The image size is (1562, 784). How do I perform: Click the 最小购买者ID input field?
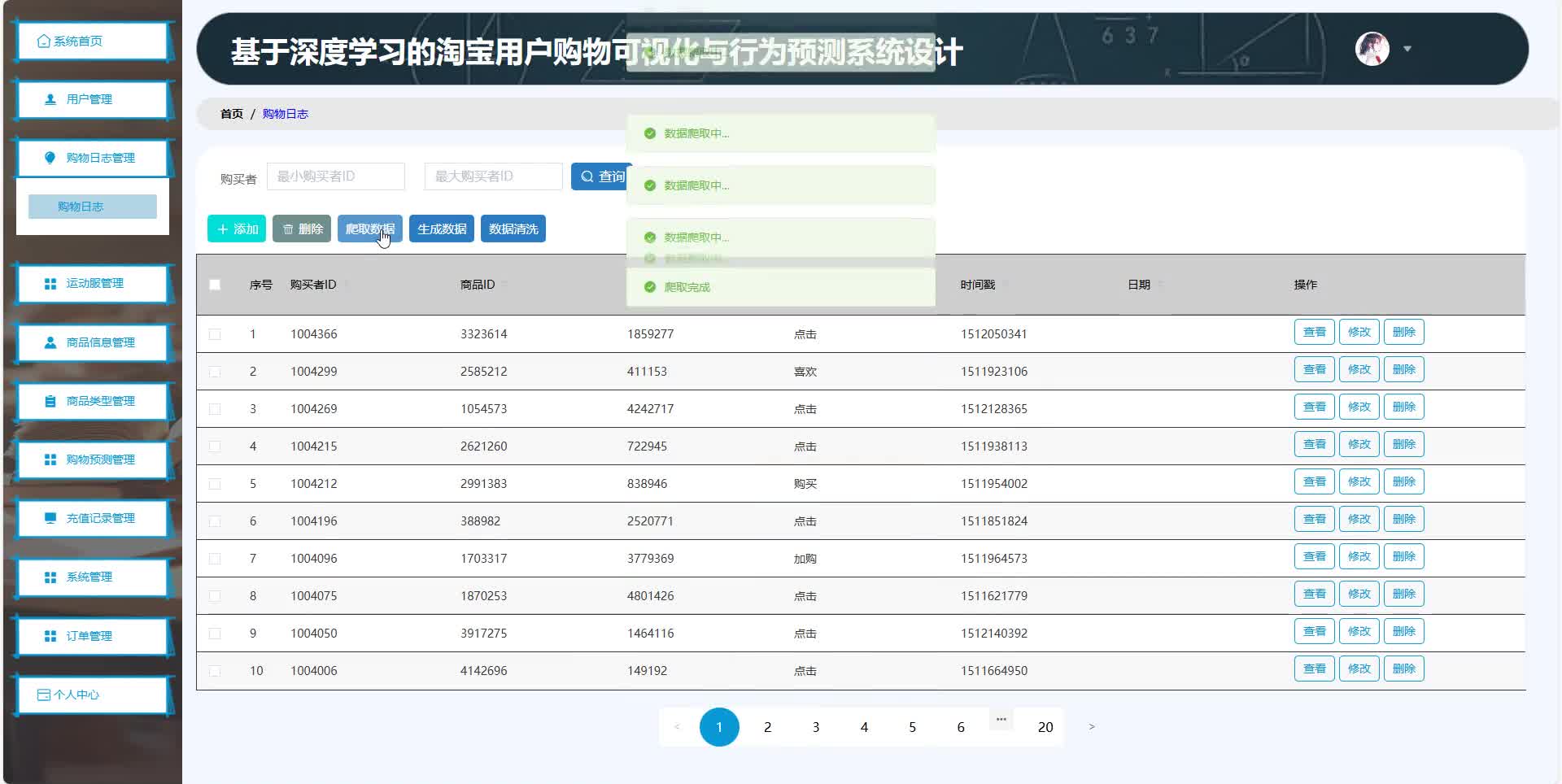coord(336,176)
